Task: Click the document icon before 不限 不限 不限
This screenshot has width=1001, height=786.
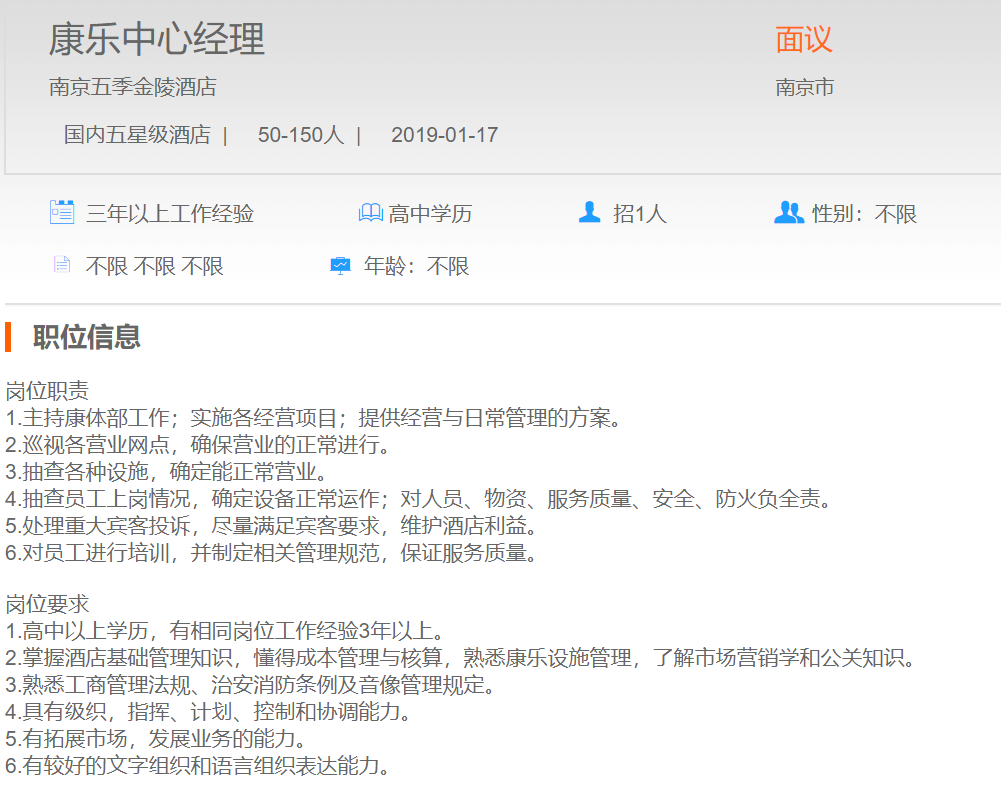Action: coord(62,265)
